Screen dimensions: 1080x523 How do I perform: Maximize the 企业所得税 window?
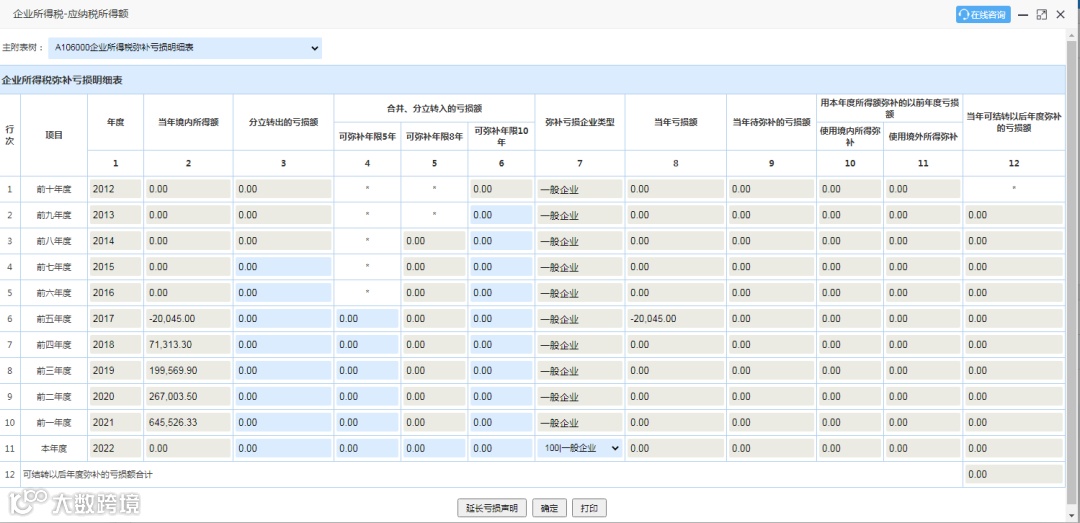tap(1042, 14)
